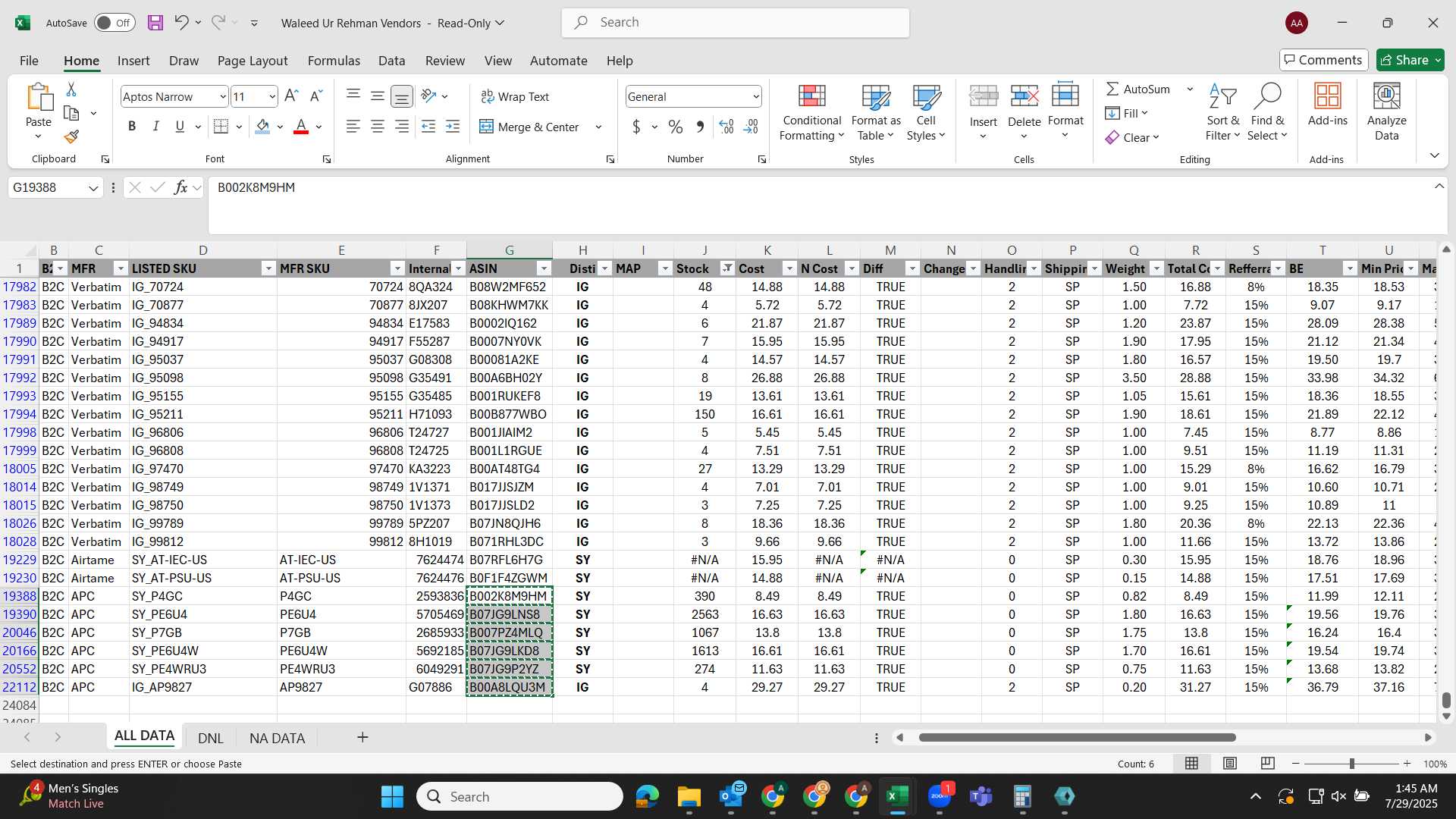Open Conditional Formatting menu
The image size is (1456, 819).
click(811, 112)
